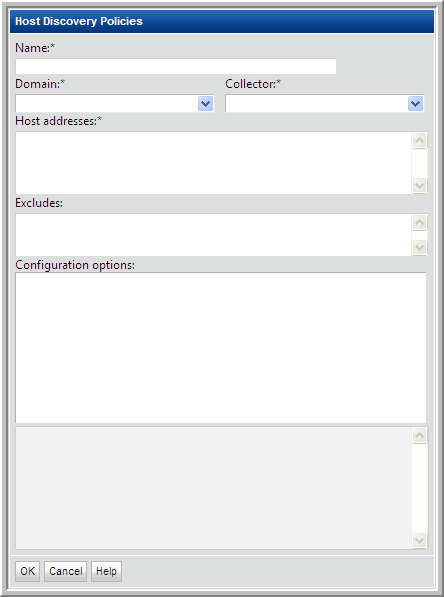Click the description panel scroll down arrow

point(420,540)
